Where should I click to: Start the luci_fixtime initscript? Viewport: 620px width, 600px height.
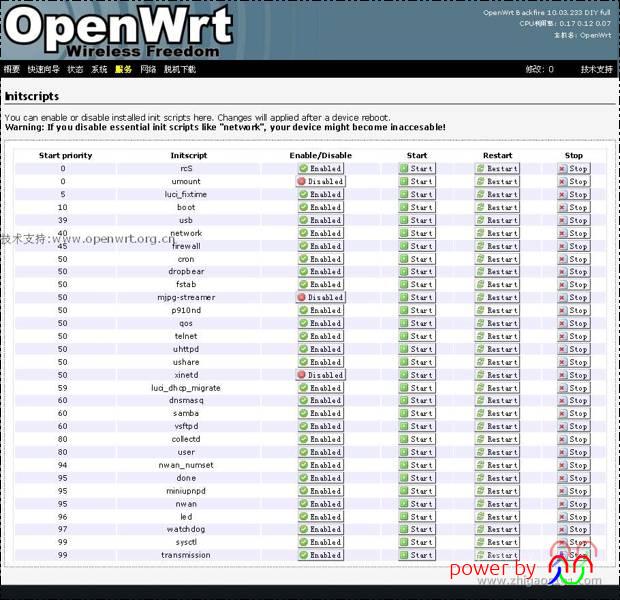coord(417,195)
